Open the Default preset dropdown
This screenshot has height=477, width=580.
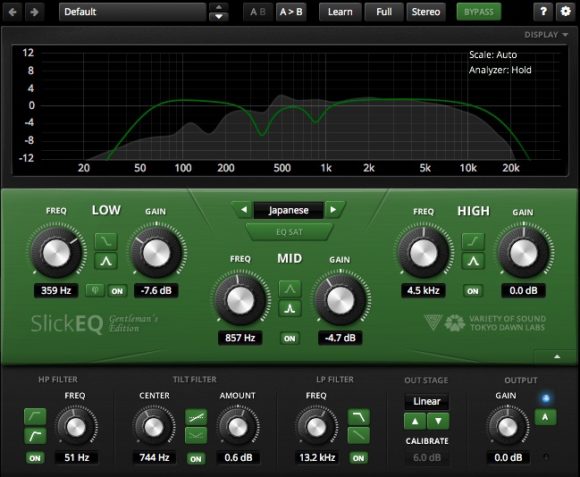pos(132,12)
